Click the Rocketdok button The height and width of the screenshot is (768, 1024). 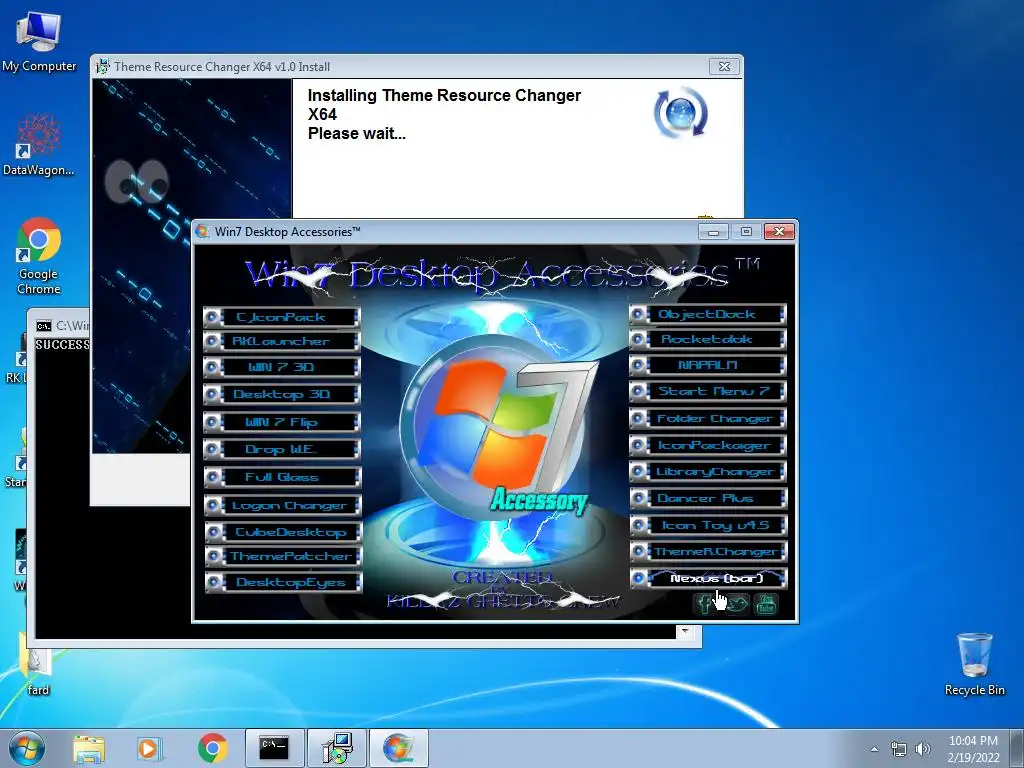pyautogui.click(x=708, y=339)
